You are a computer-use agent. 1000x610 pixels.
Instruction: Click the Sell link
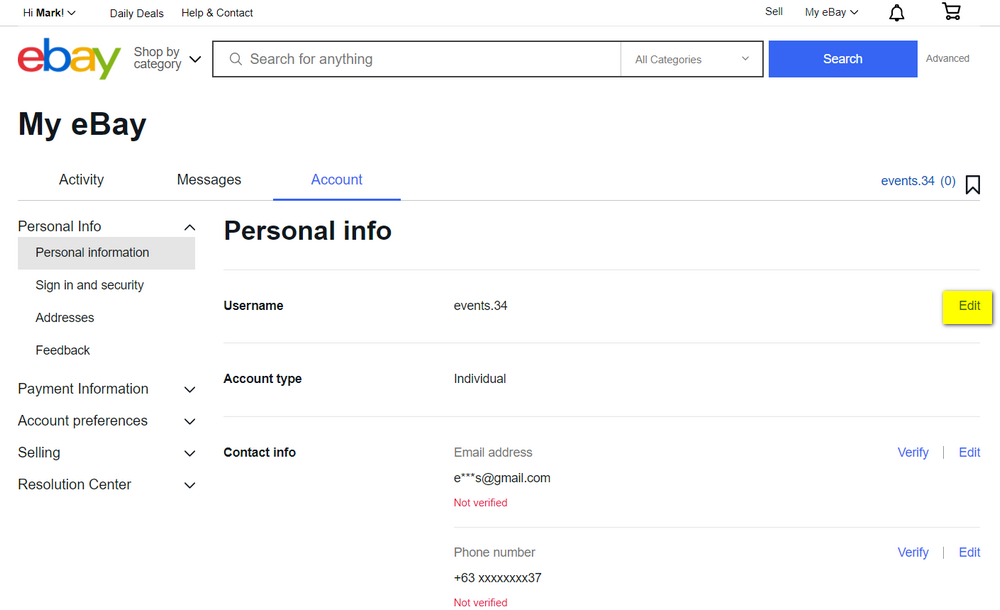pos(774,11)
